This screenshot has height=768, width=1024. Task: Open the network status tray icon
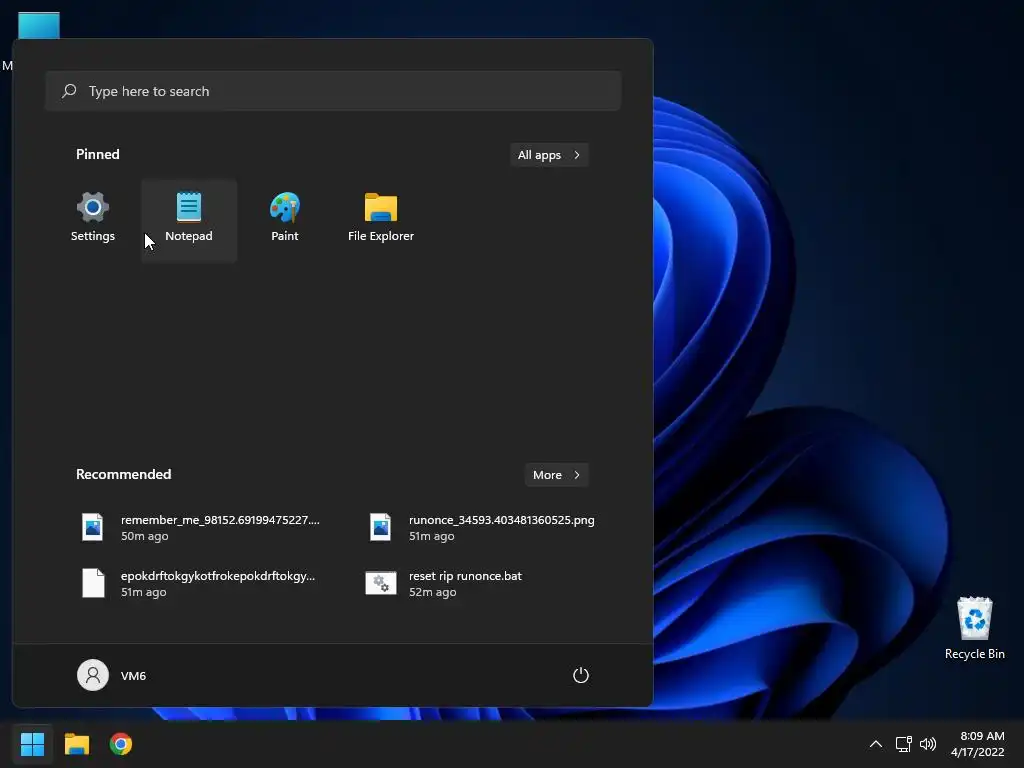(903, 744)
